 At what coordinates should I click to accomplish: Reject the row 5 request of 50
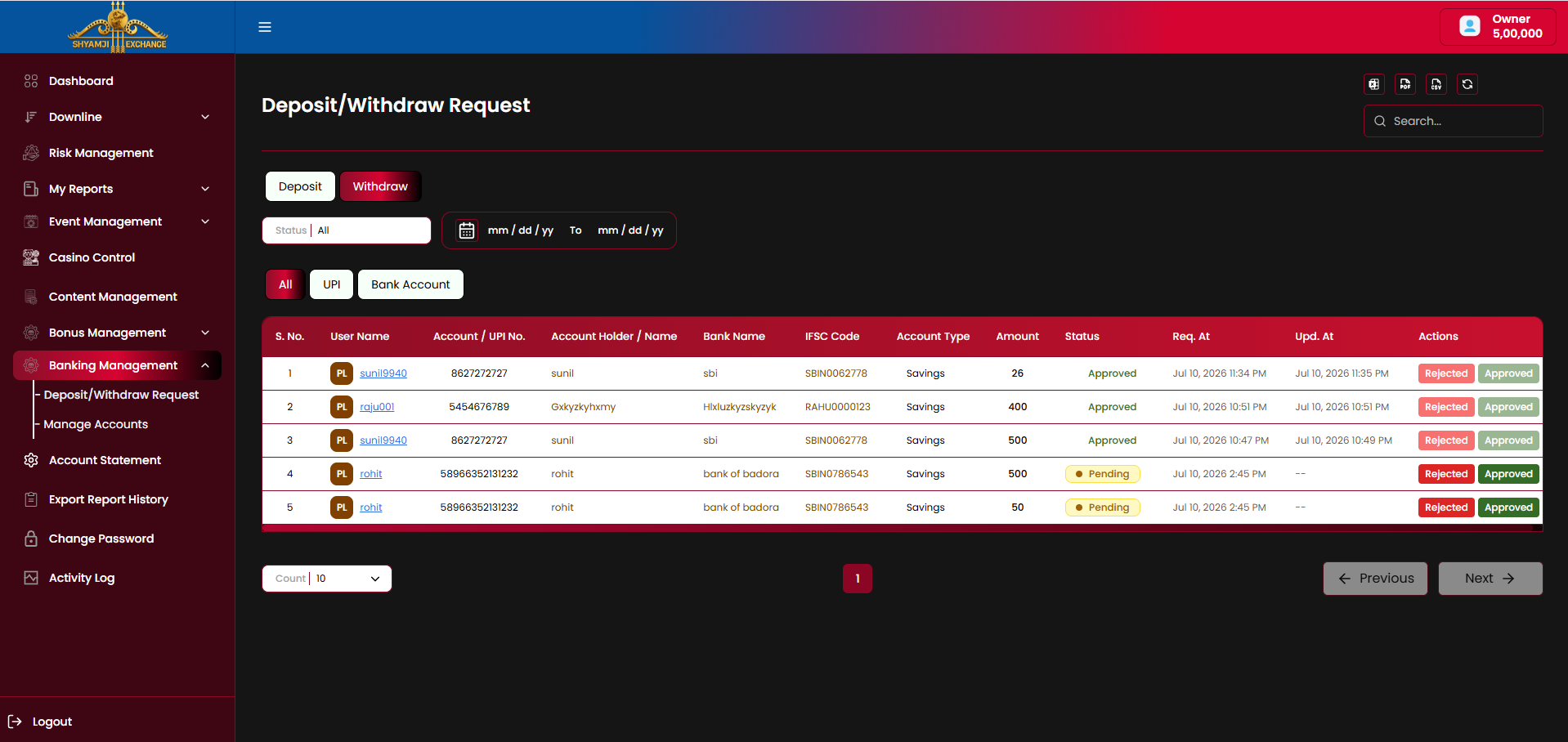coord(1446,507)
